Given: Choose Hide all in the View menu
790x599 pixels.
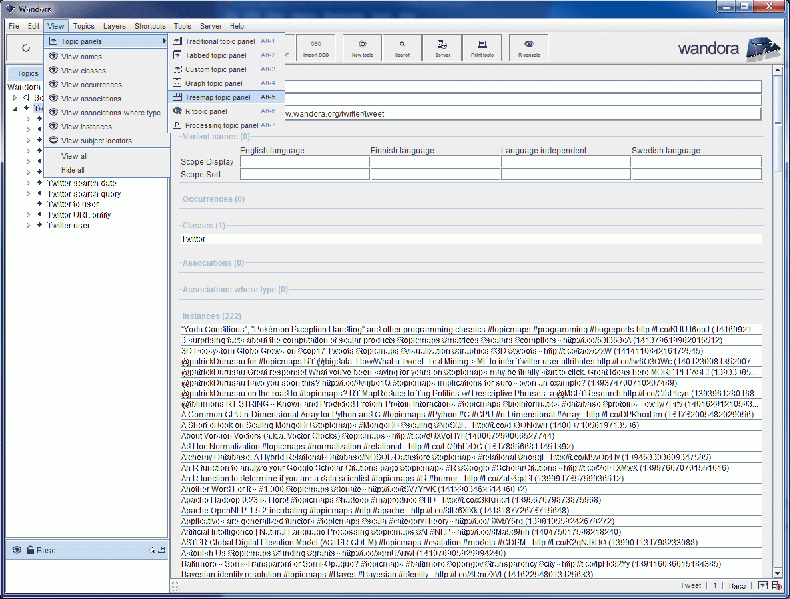Looking at the screenshot, I should (x=73, y=171).
